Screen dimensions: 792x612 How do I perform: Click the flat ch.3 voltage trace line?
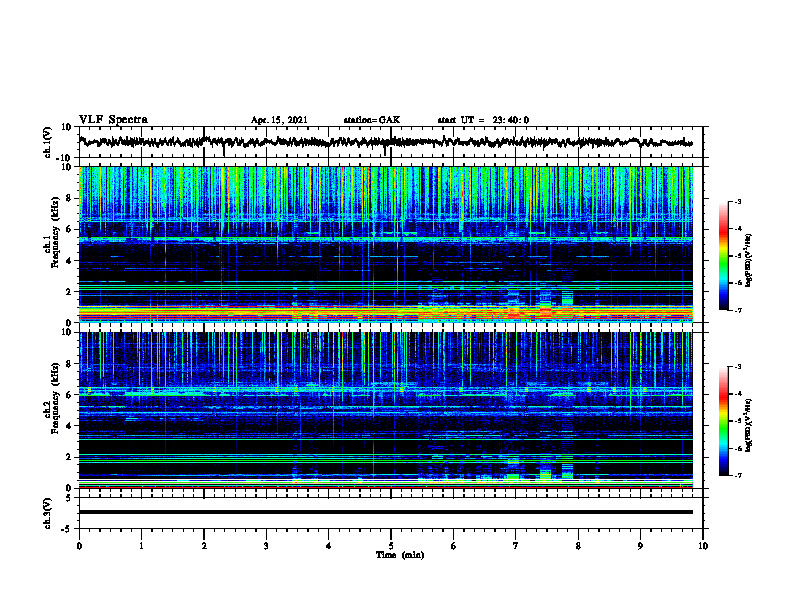point(385,512)
